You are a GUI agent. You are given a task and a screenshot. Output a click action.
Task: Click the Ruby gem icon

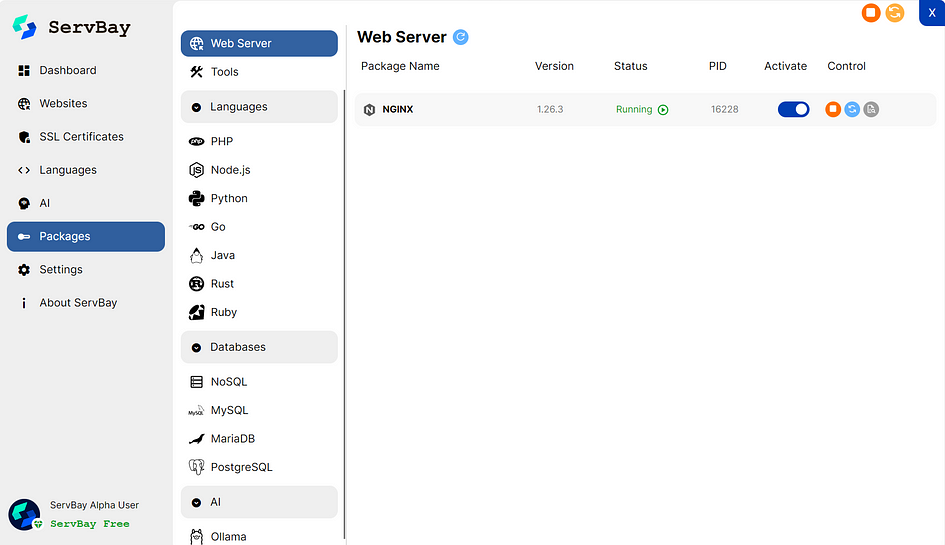(x=196, y=312)
